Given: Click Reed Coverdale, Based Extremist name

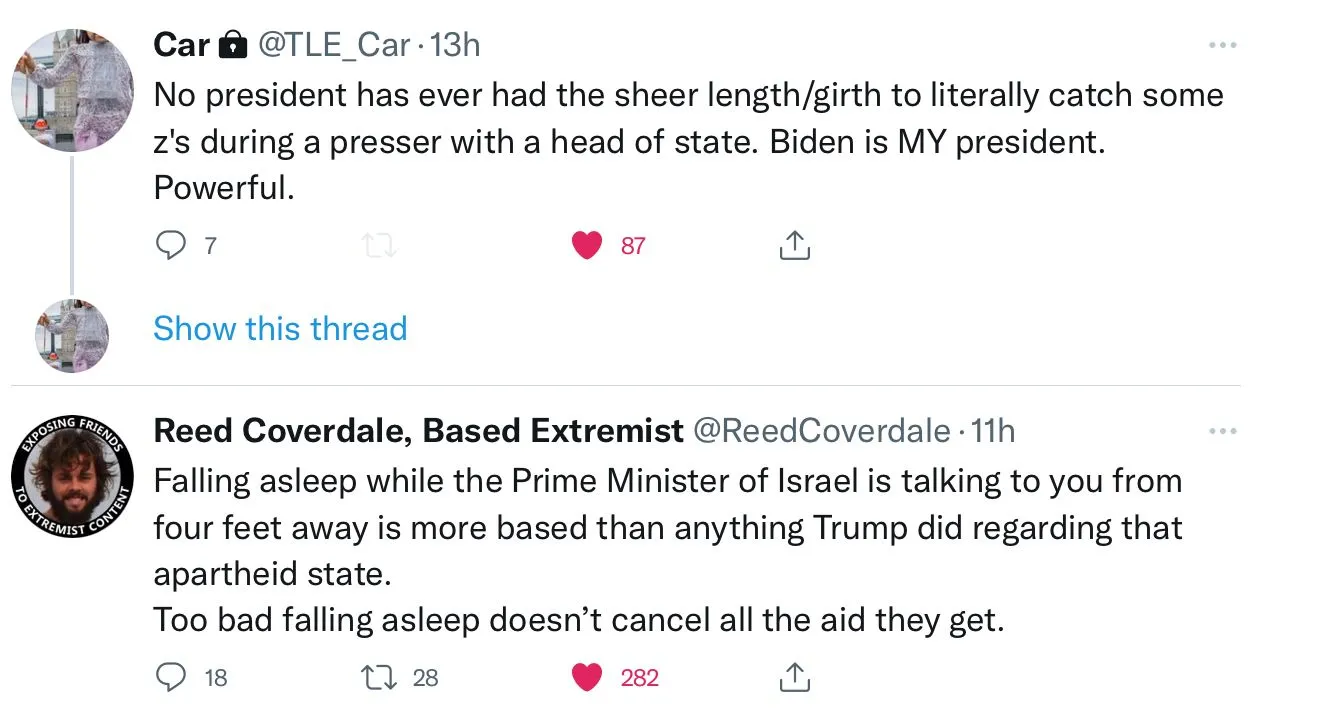Looking at the screenshot, I should click(418, 431).
